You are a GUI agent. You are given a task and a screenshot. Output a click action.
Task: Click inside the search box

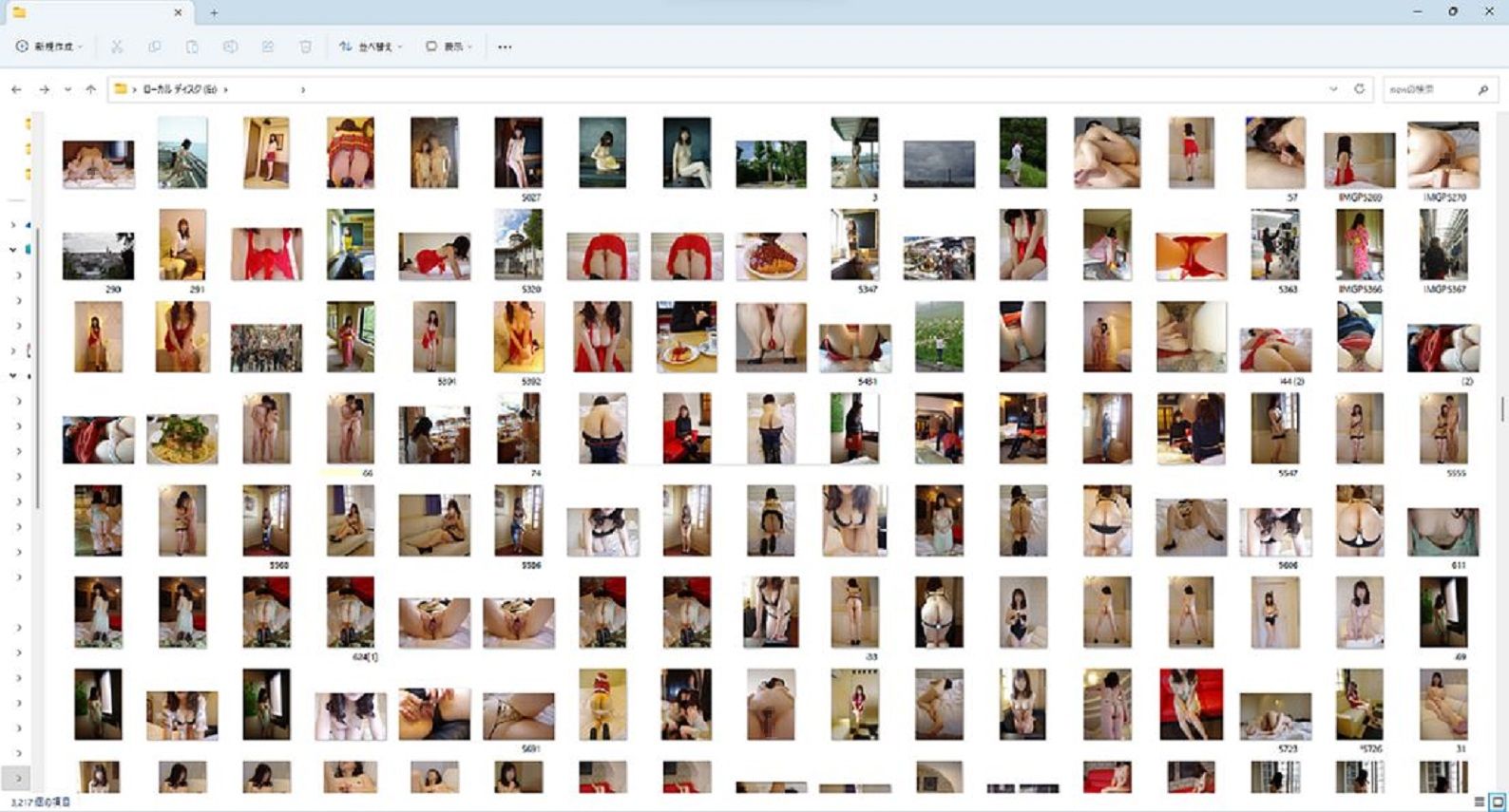(1430, 89)
